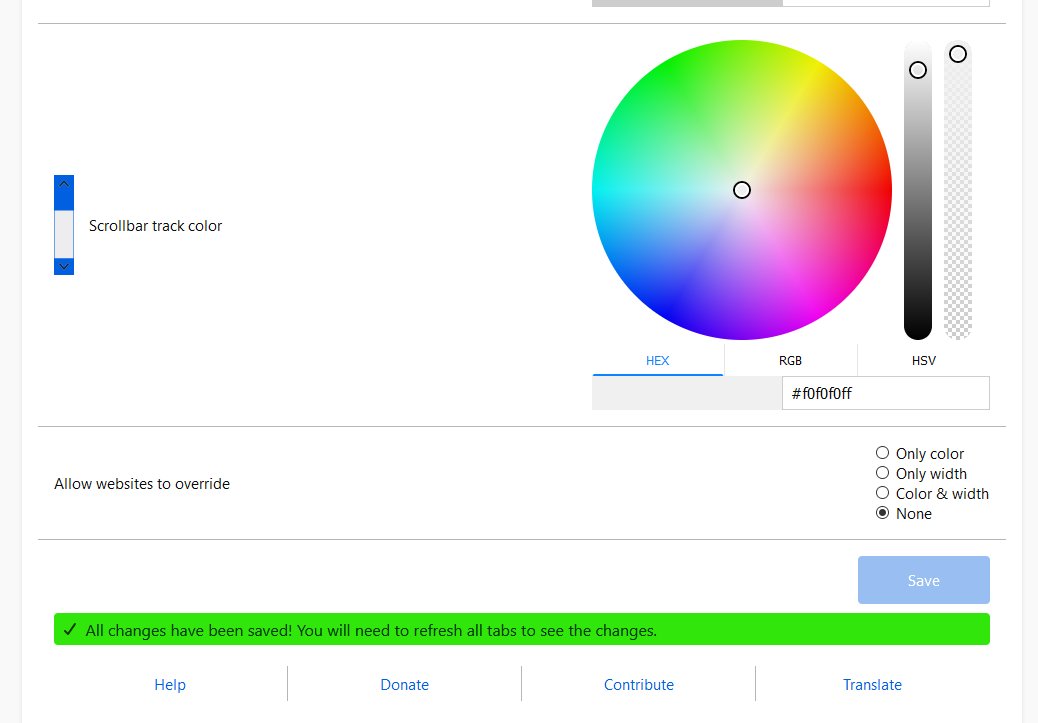Click the 'Scrollbar track color' label
Screen dimensions: 1038x723
(x=156, y=226)
